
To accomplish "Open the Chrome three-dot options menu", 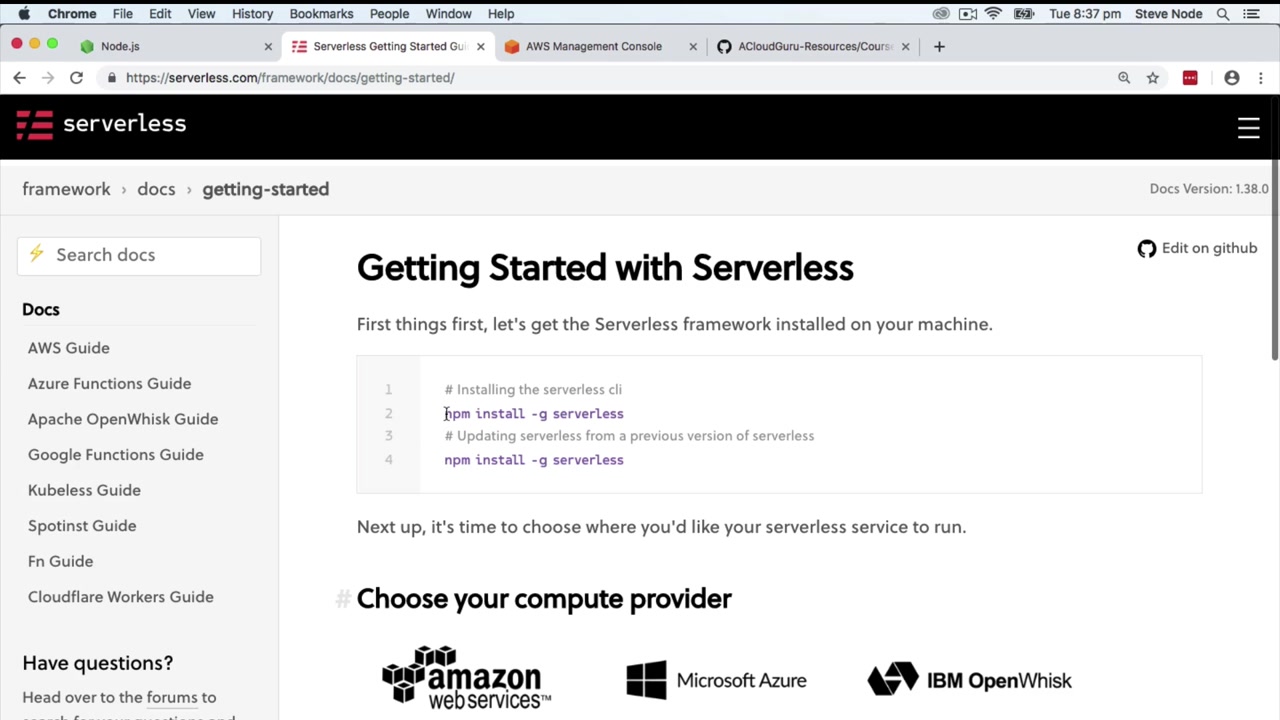I will coord(1261,78).
